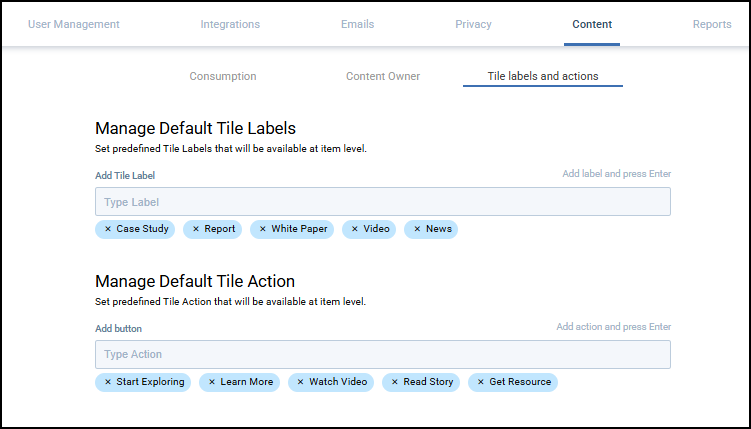Switch to the Consumption sub-tab
This screenshot has height=429, width=751.
pos(223,76)
